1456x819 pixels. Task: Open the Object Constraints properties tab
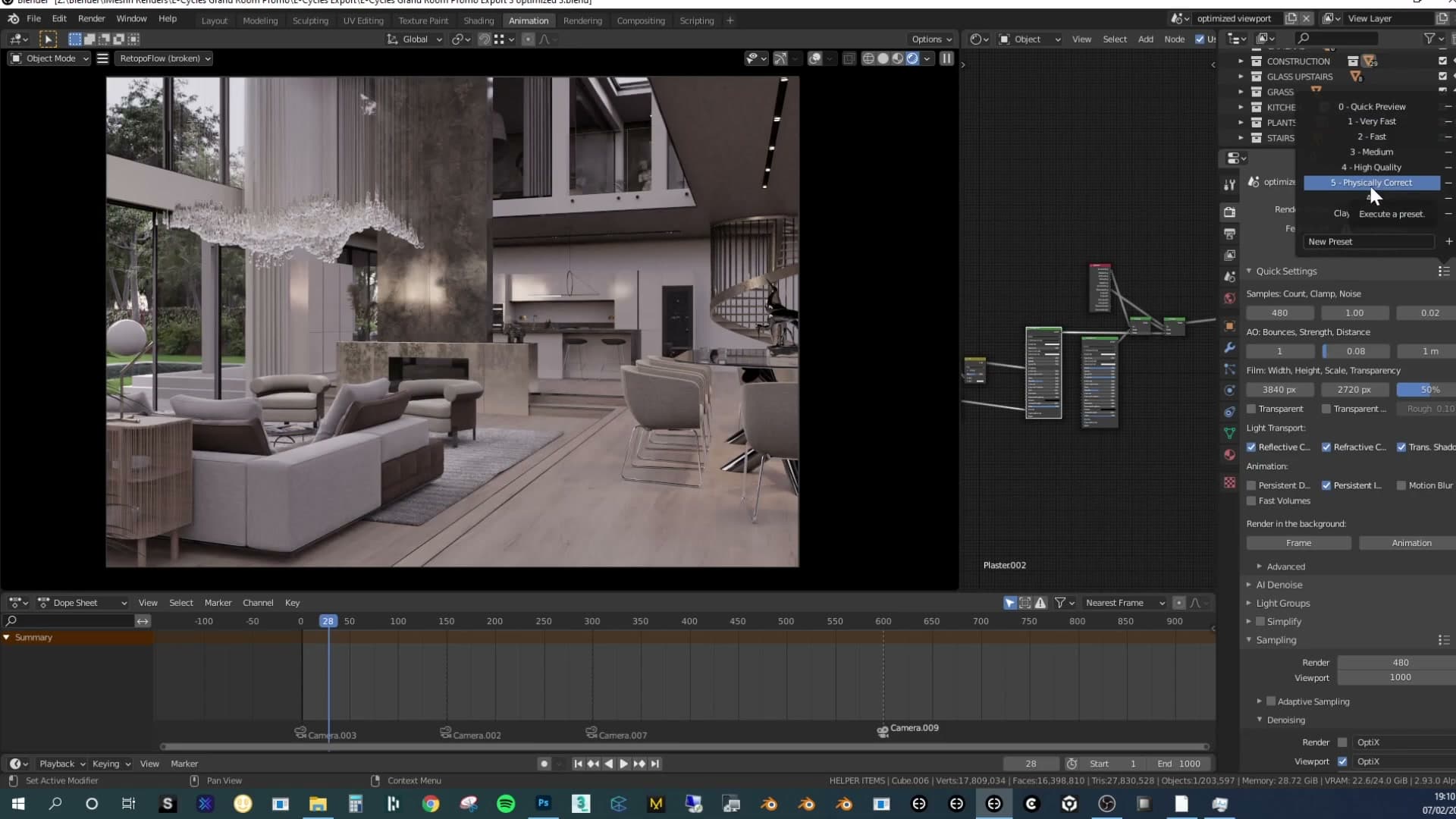[x=1229, y=412]
